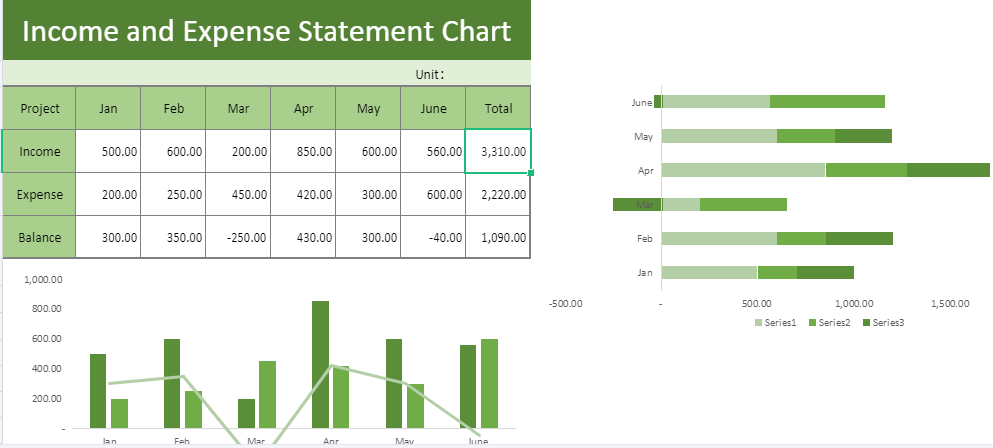Click the Total column header cell
Image resolution: width=993 pixels, height=448 pixels.
point(498,108)
